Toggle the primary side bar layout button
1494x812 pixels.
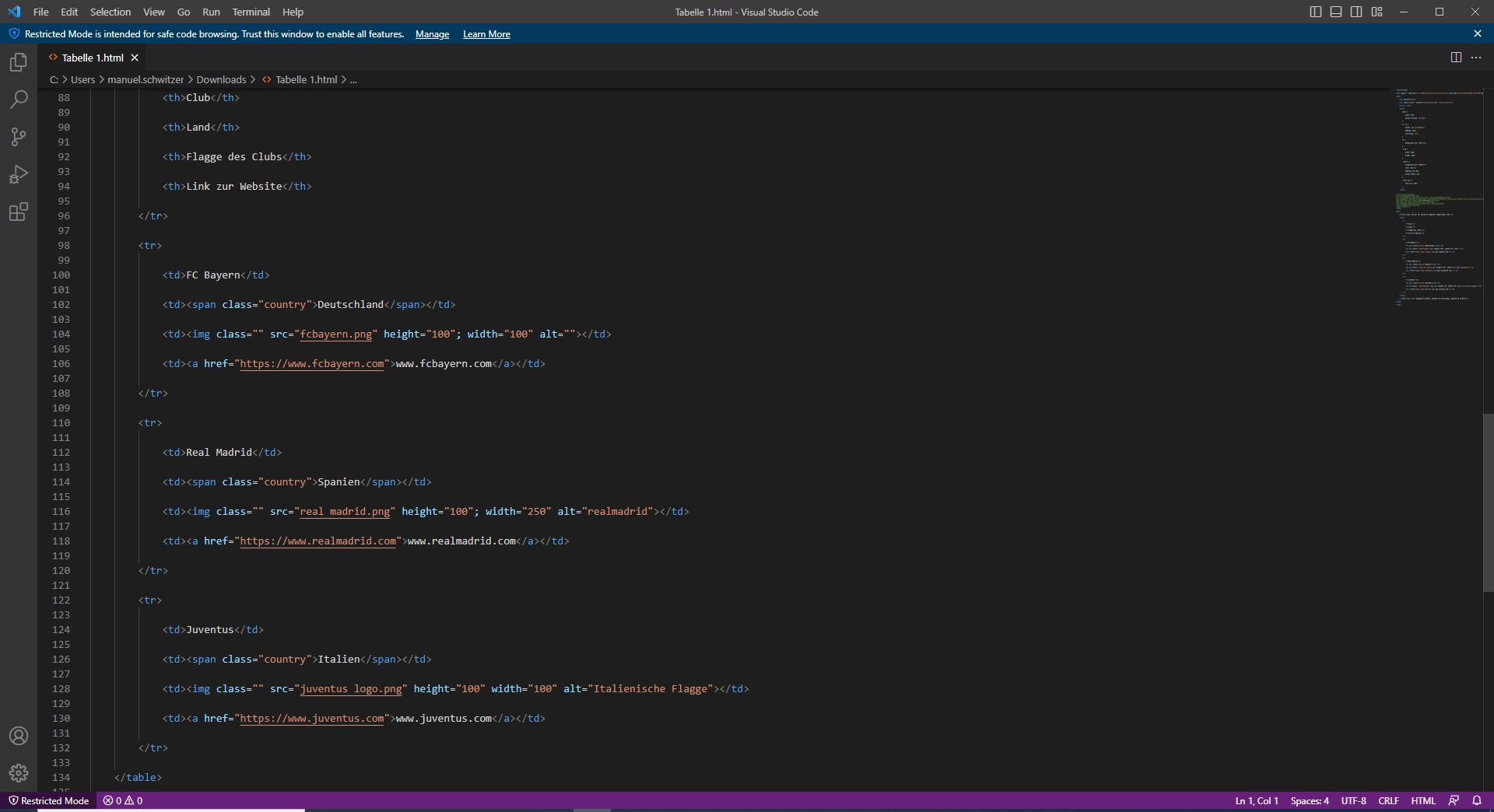tap(1316, 12)
